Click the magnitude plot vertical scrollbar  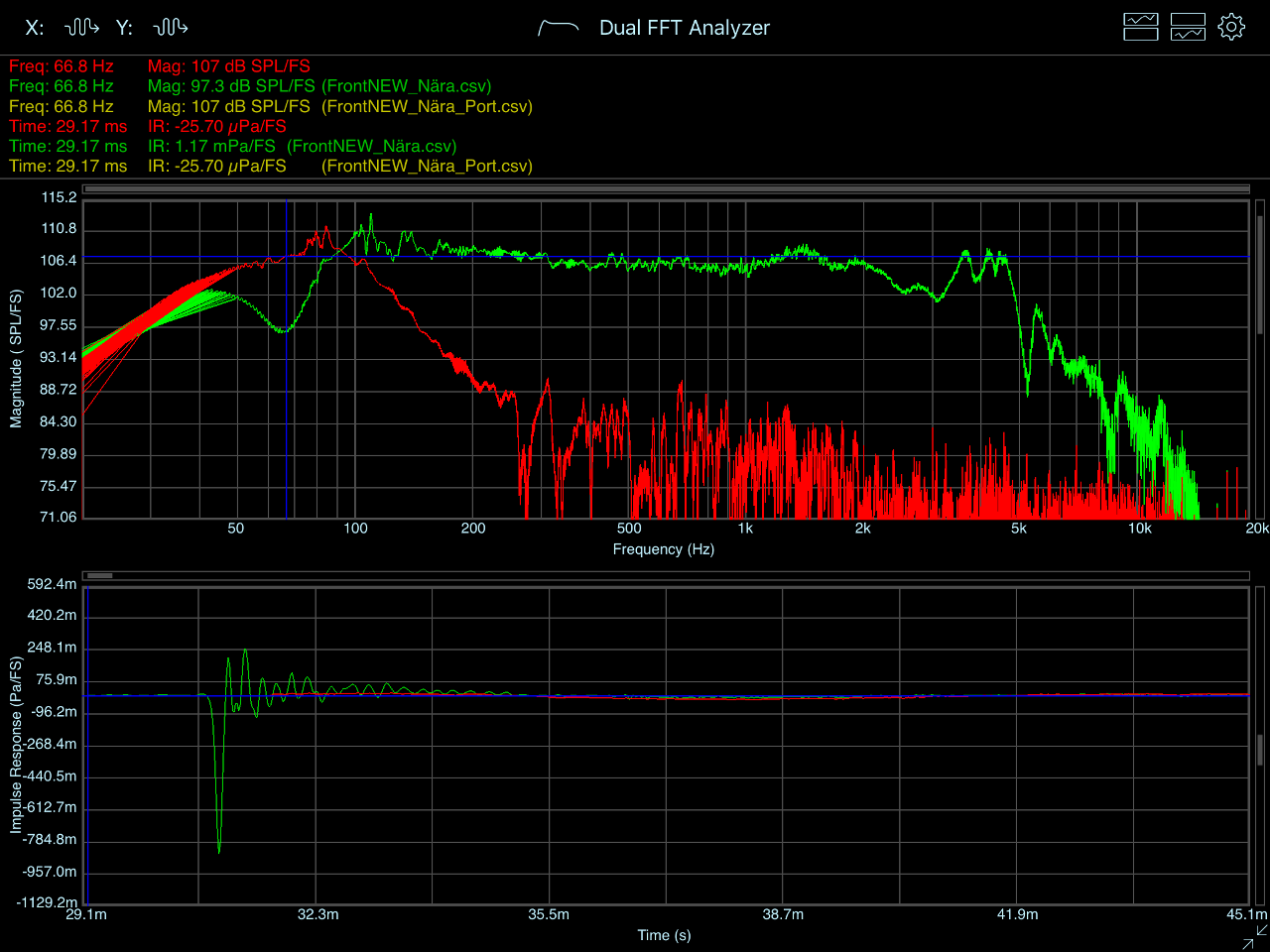point(1260,359)
